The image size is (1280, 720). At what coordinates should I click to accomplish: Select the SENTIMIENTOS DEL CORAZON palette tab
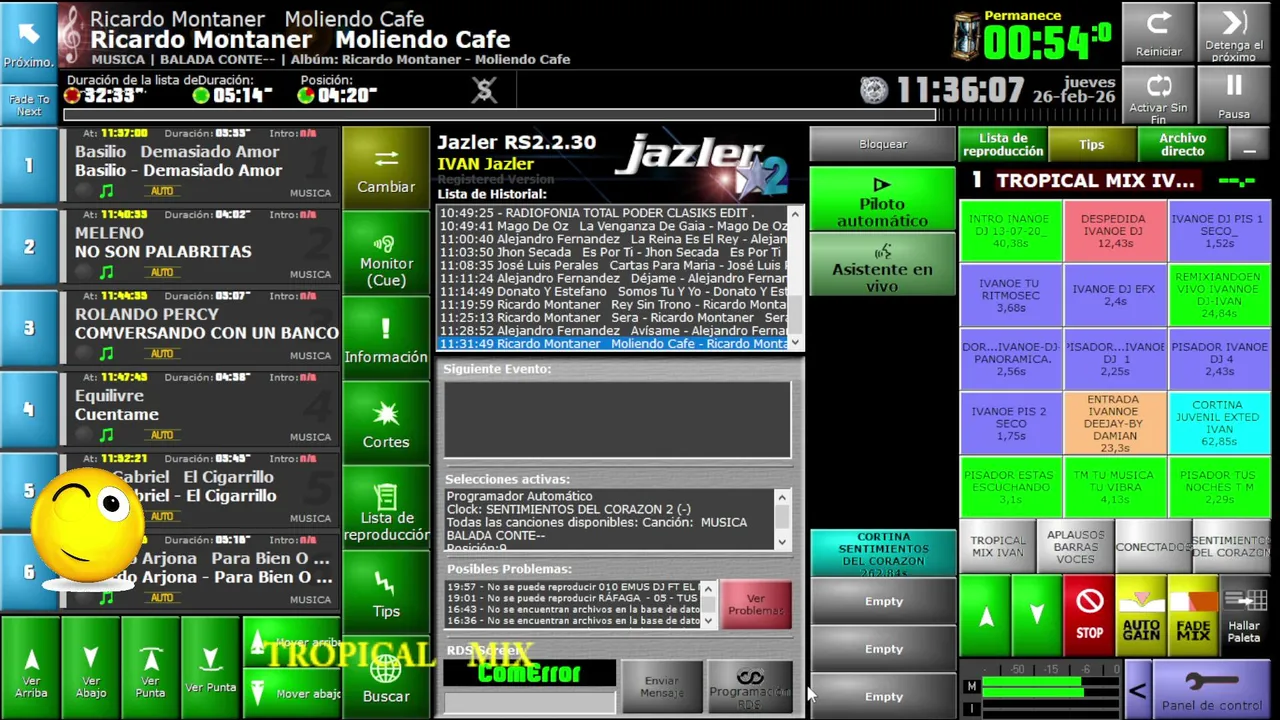(x=1231, y=547)
